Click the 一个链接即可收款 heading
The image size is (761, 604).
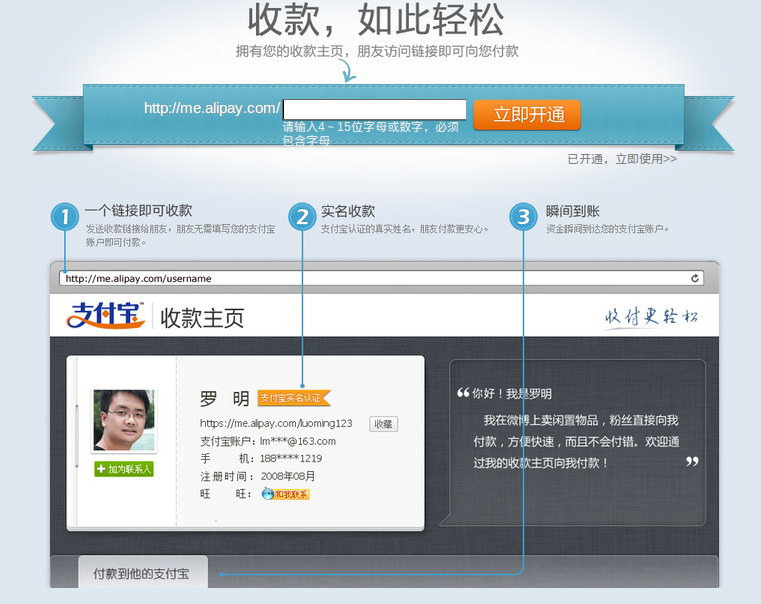pos(139,211)
